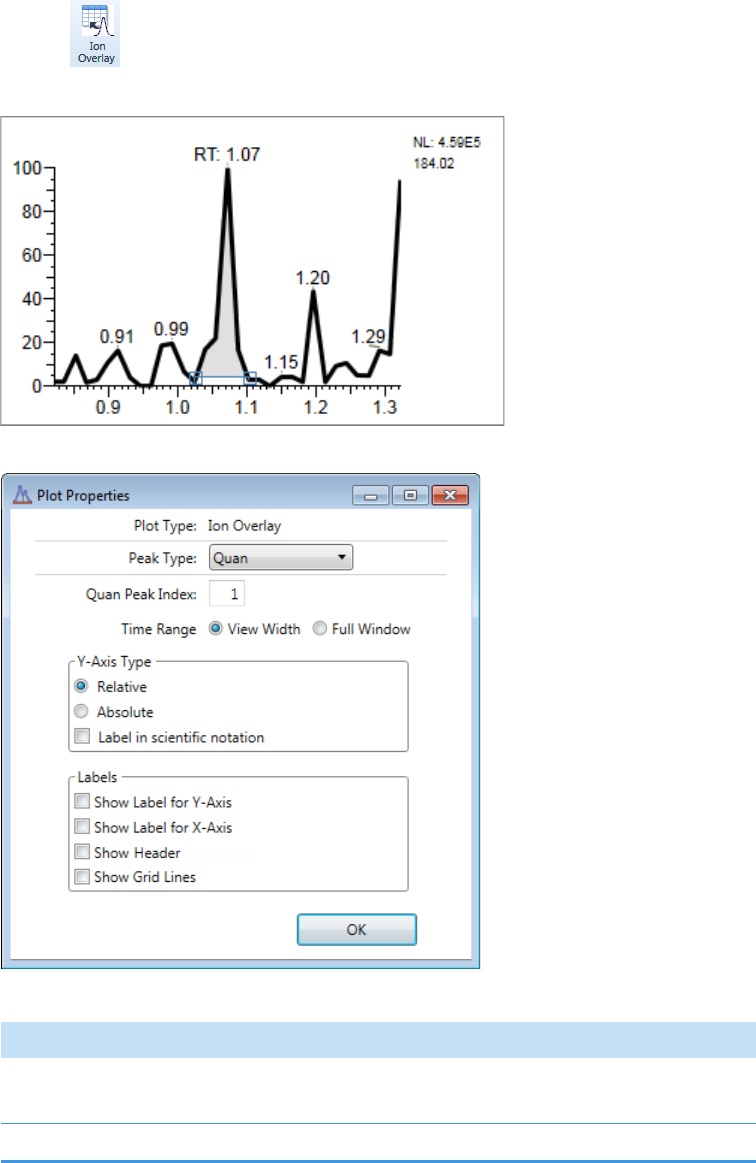Click the 184.02 mass label
The image size is (756, 1163).
click(x=433, y=163)
